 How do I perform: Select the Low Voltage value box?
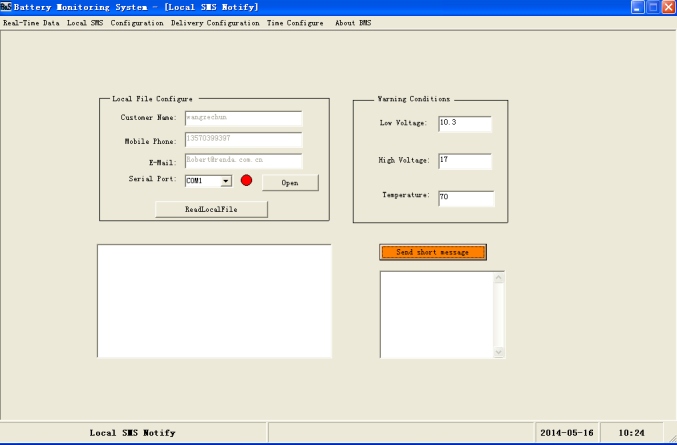[x=465, y=123]
